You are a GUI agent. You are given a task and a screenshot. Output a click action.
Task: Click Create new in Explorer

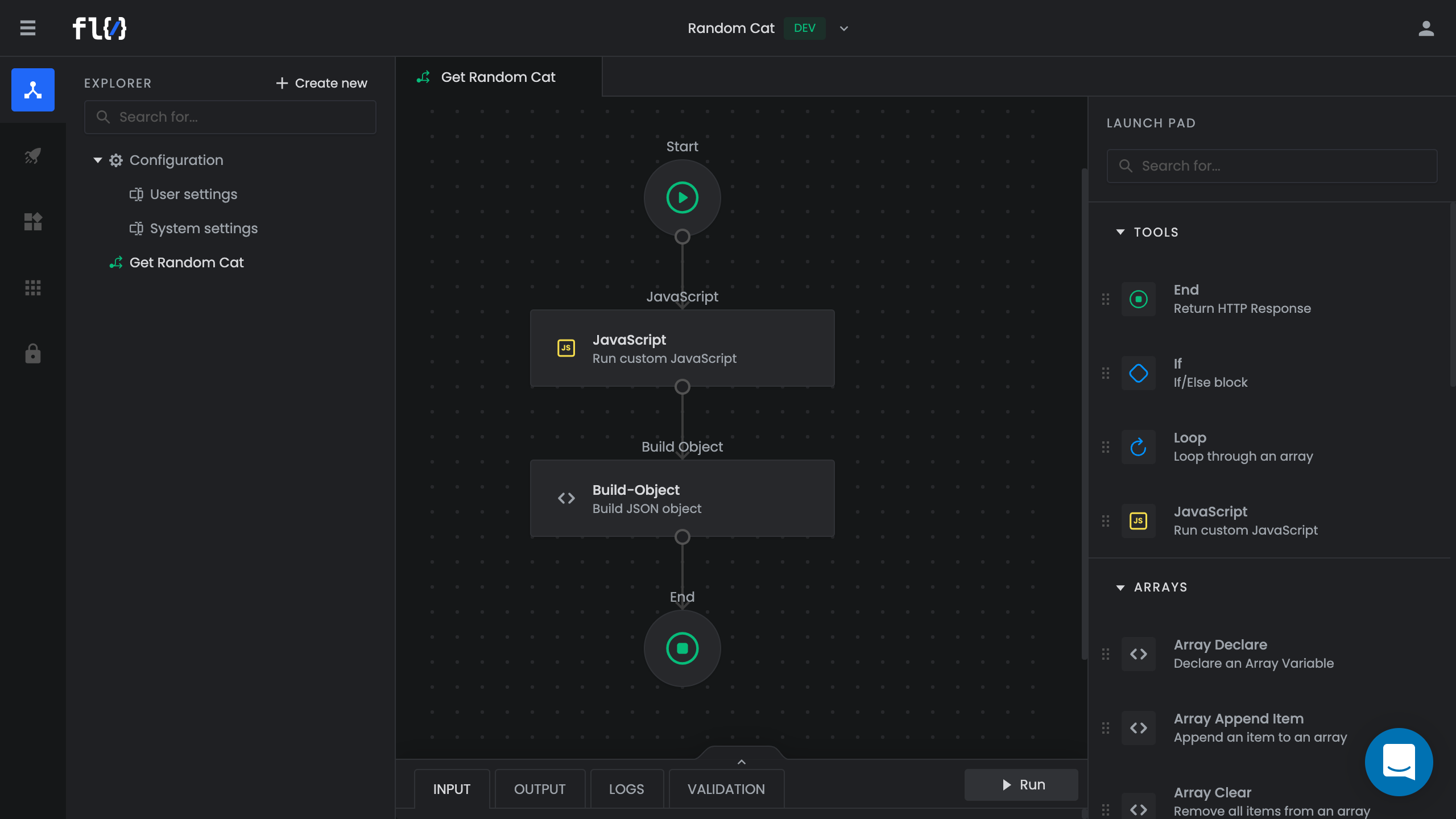[321, 83]
